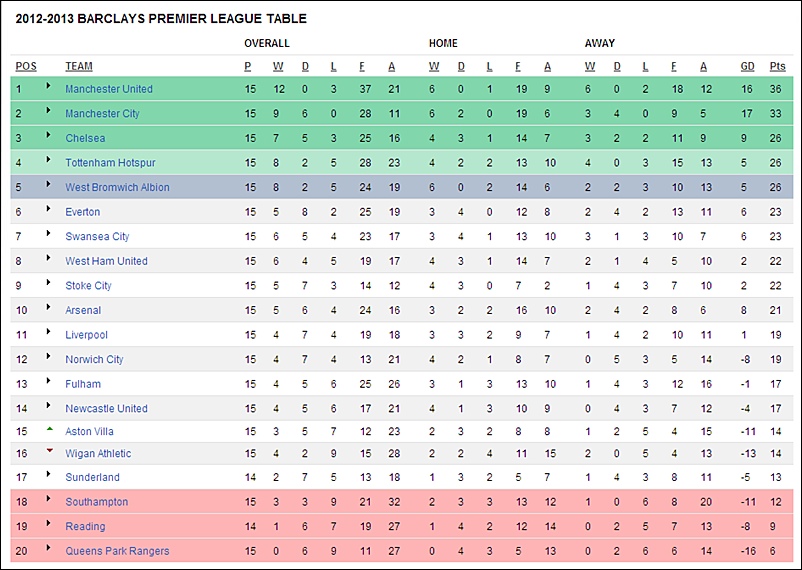Viewport: 802px width, 570px height.
Task: Sort table by the GD column header
Action: click(x=747, y=66)
